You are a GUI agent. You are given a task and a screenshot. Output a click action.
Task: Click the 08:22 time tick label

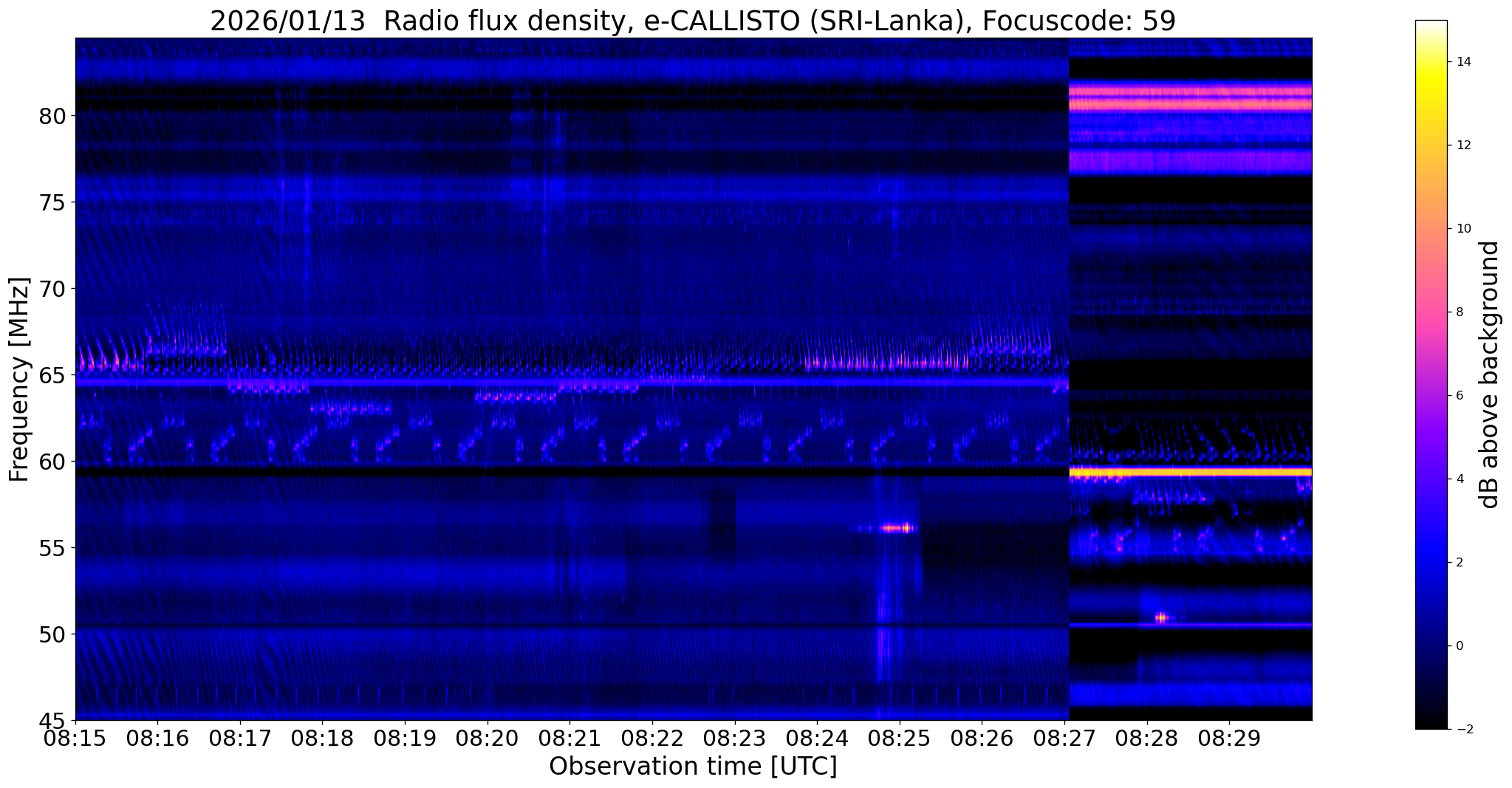[x=652, y=738]
